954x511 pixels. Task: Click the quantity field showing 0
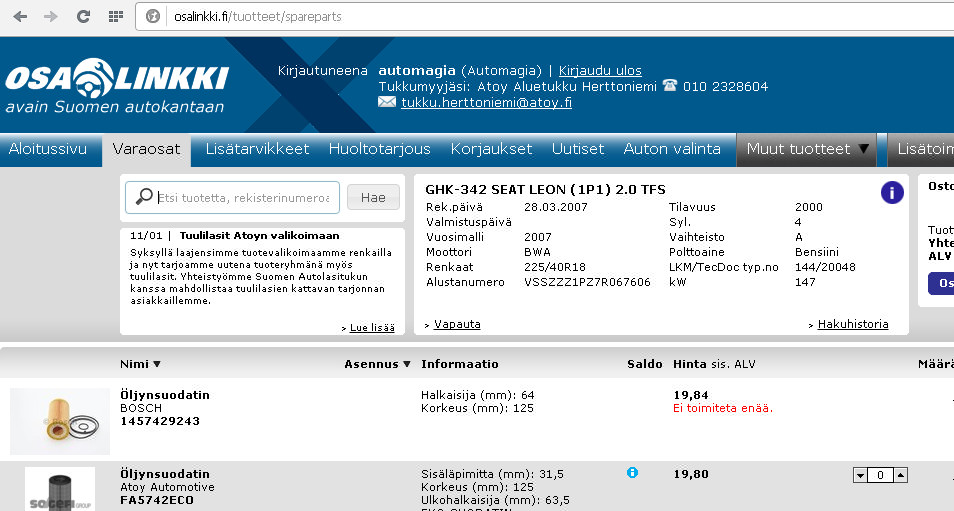point(880,475)
